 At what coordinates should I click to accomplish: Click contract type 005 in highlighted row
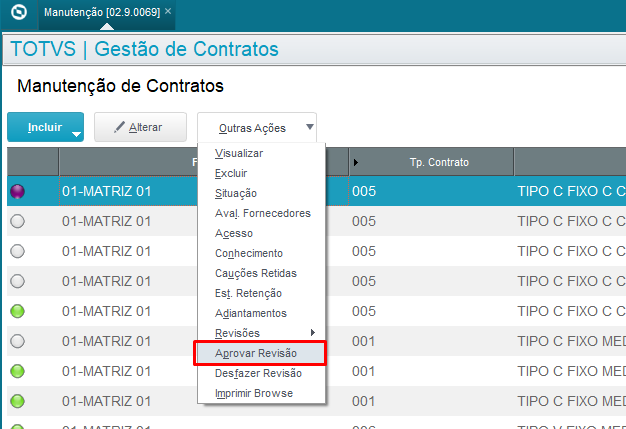364,191
